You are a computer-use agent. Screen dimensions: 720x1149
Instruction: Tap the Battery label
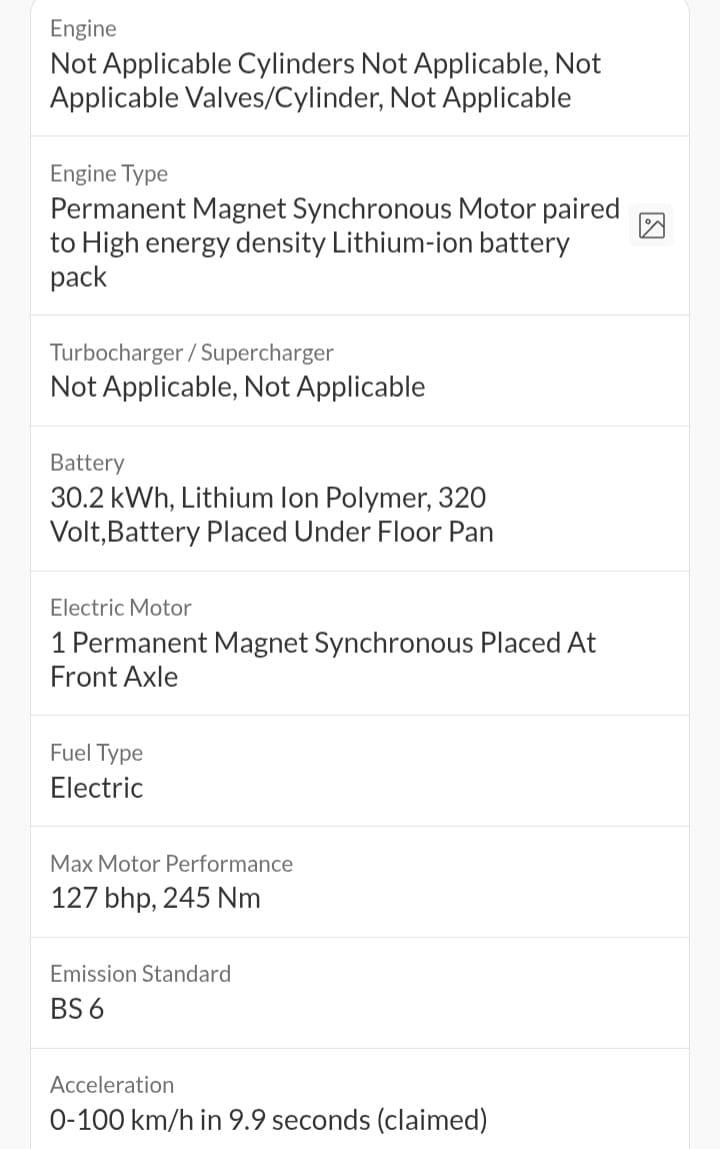point(87,463)
